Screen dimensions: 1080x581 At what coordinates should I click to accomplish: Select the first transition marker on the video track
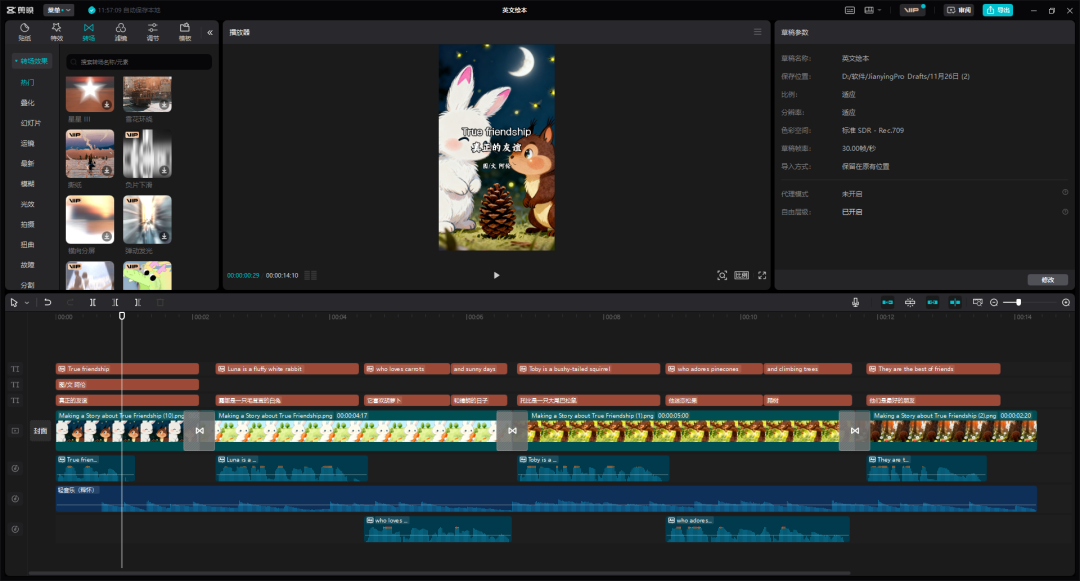tap(199, 431)
